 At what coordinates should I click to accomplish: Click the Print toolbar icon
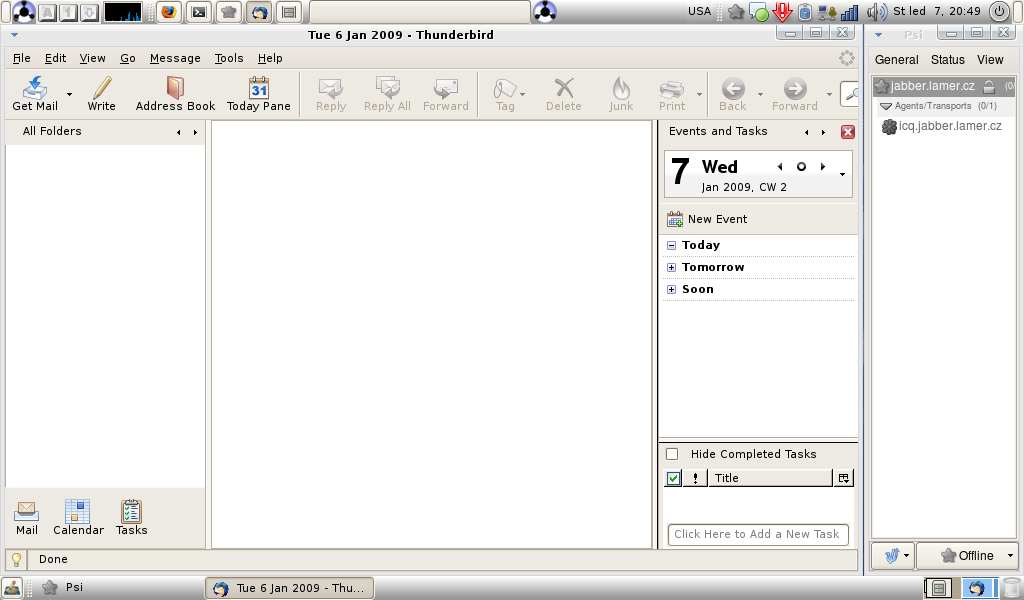pos(671,88)
